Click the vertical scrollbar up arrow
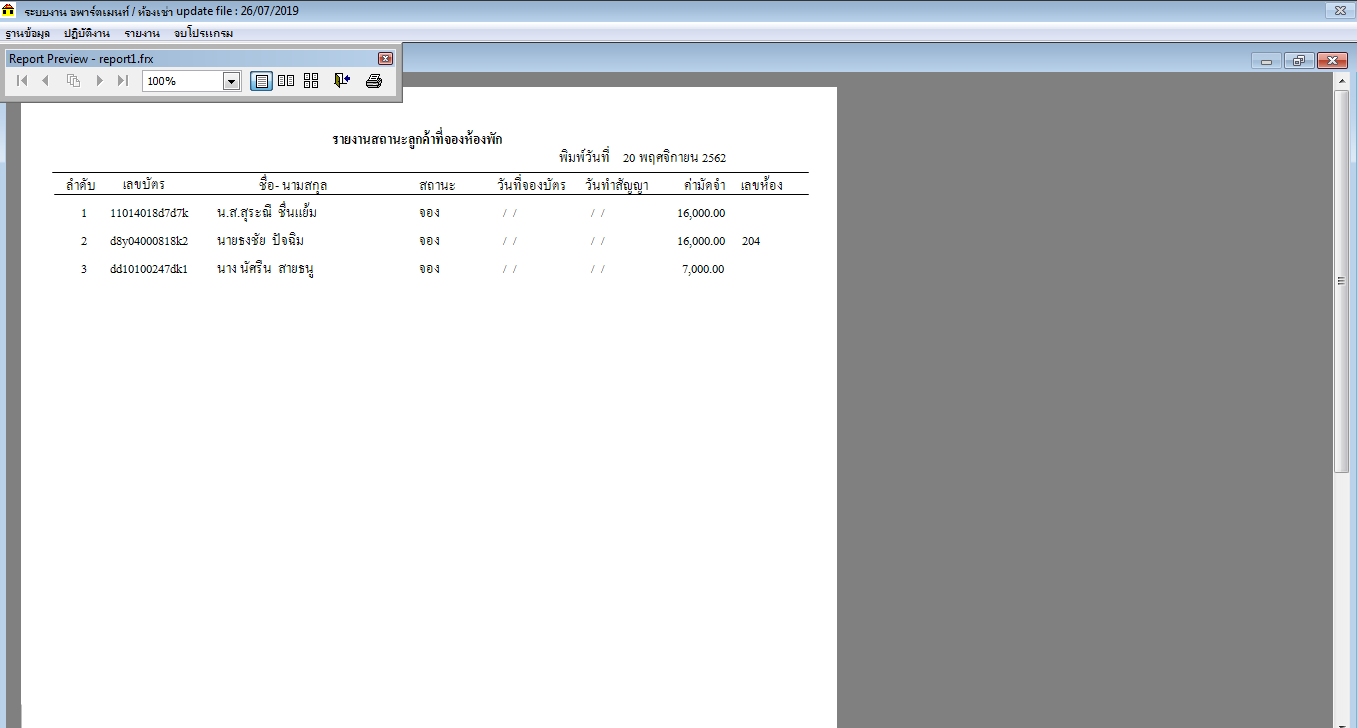The height and width of the screenshot is (728, 1357). pyautogui.click(x=1342, y=81)
